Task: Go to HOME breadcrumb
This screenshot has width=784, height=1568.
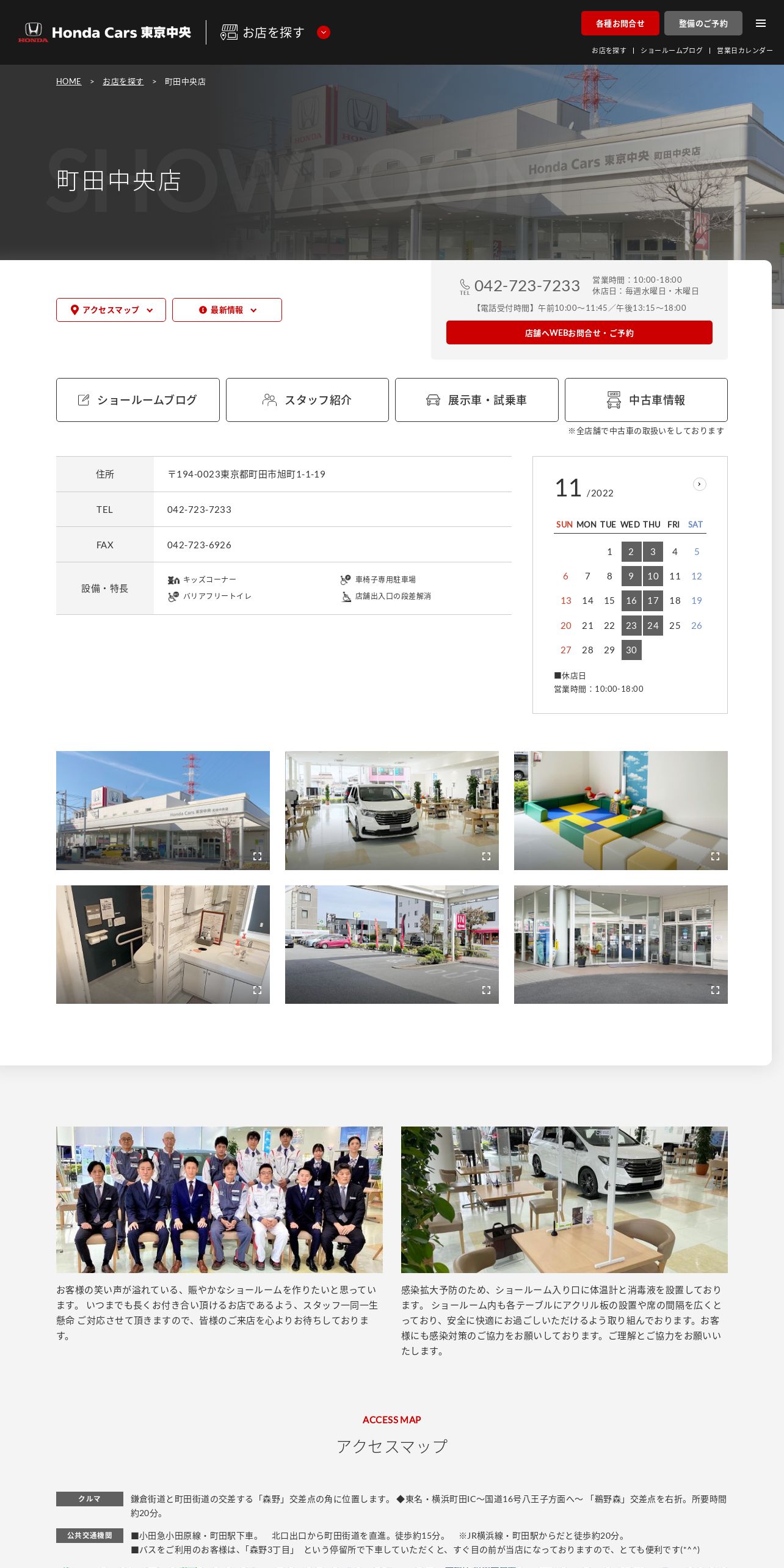Action: (x=68, y=81)
